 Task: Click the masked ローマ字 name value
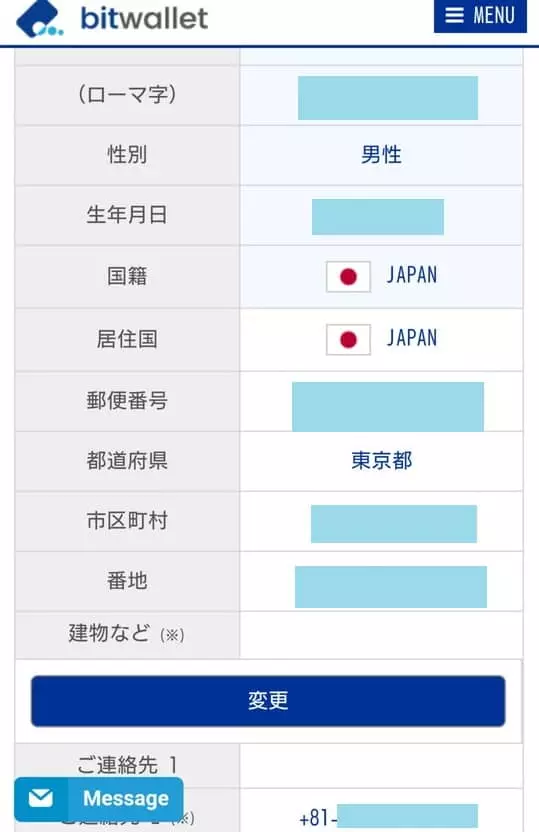(388, 98)
